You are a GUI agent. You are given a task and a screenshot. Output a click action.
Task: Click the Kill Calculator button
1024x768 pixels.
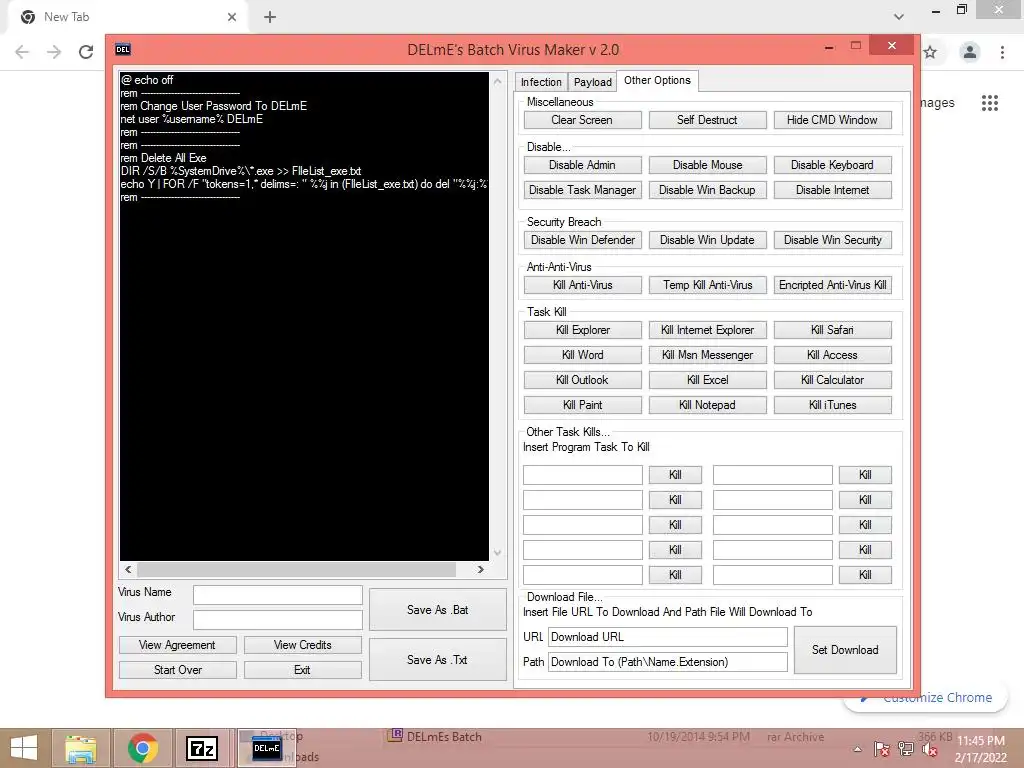pyautogui.click(x=832, y=380)
